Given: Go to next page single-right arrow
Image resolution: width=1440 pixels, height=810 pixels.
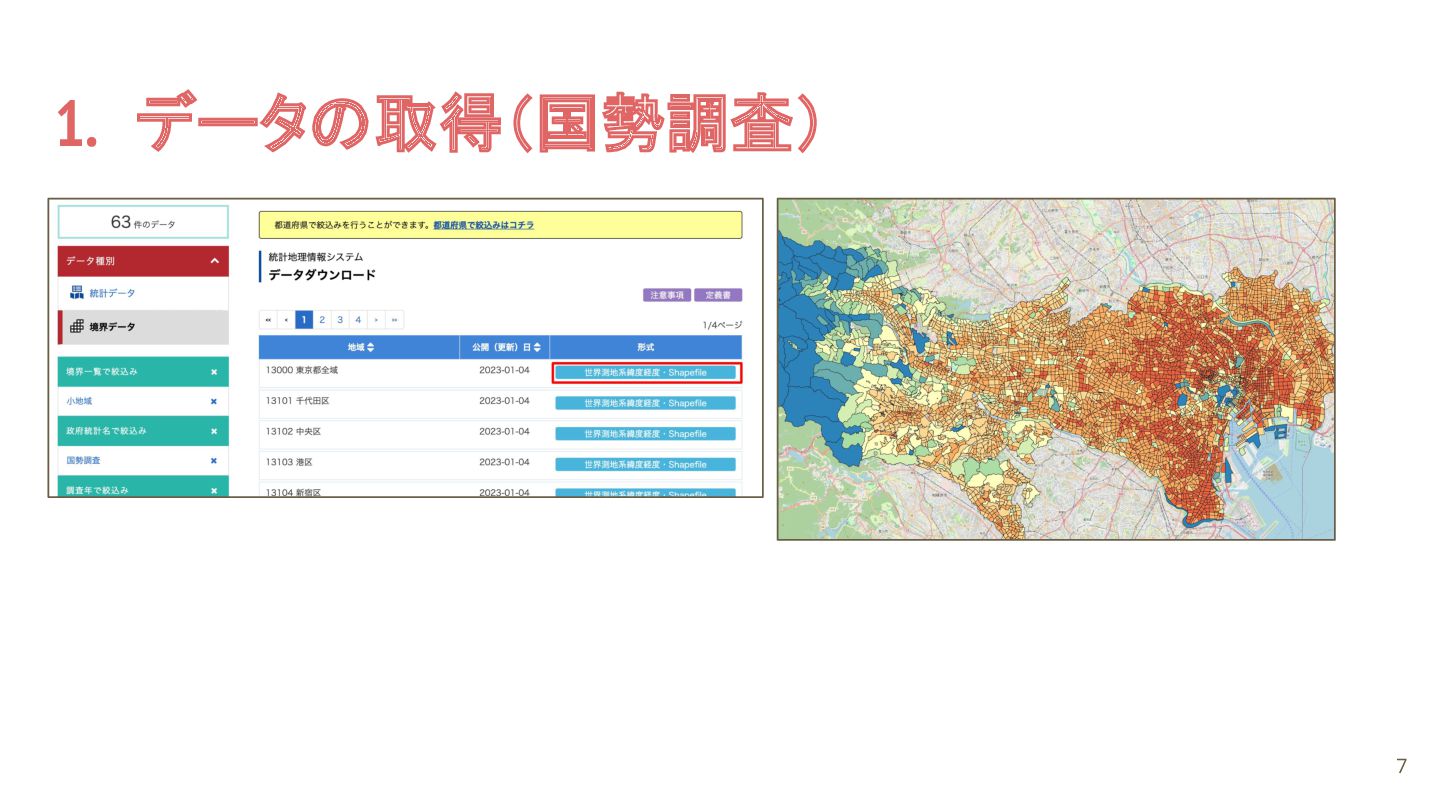Looking at the screenshot, I should click(376, 320).
